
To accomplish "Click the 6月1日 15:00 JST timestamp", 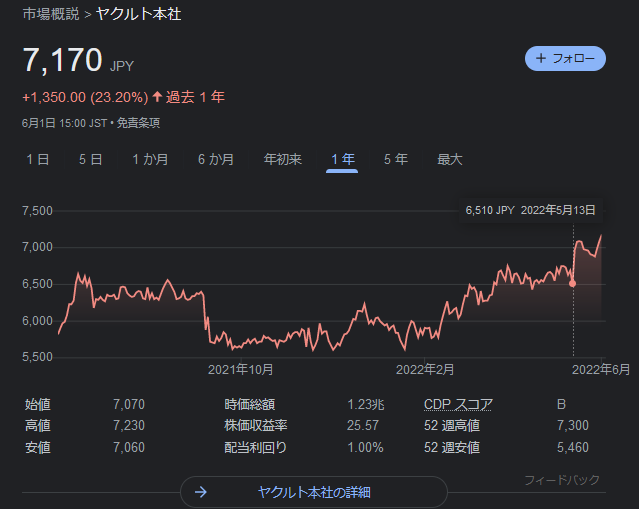I will [64, 123].
